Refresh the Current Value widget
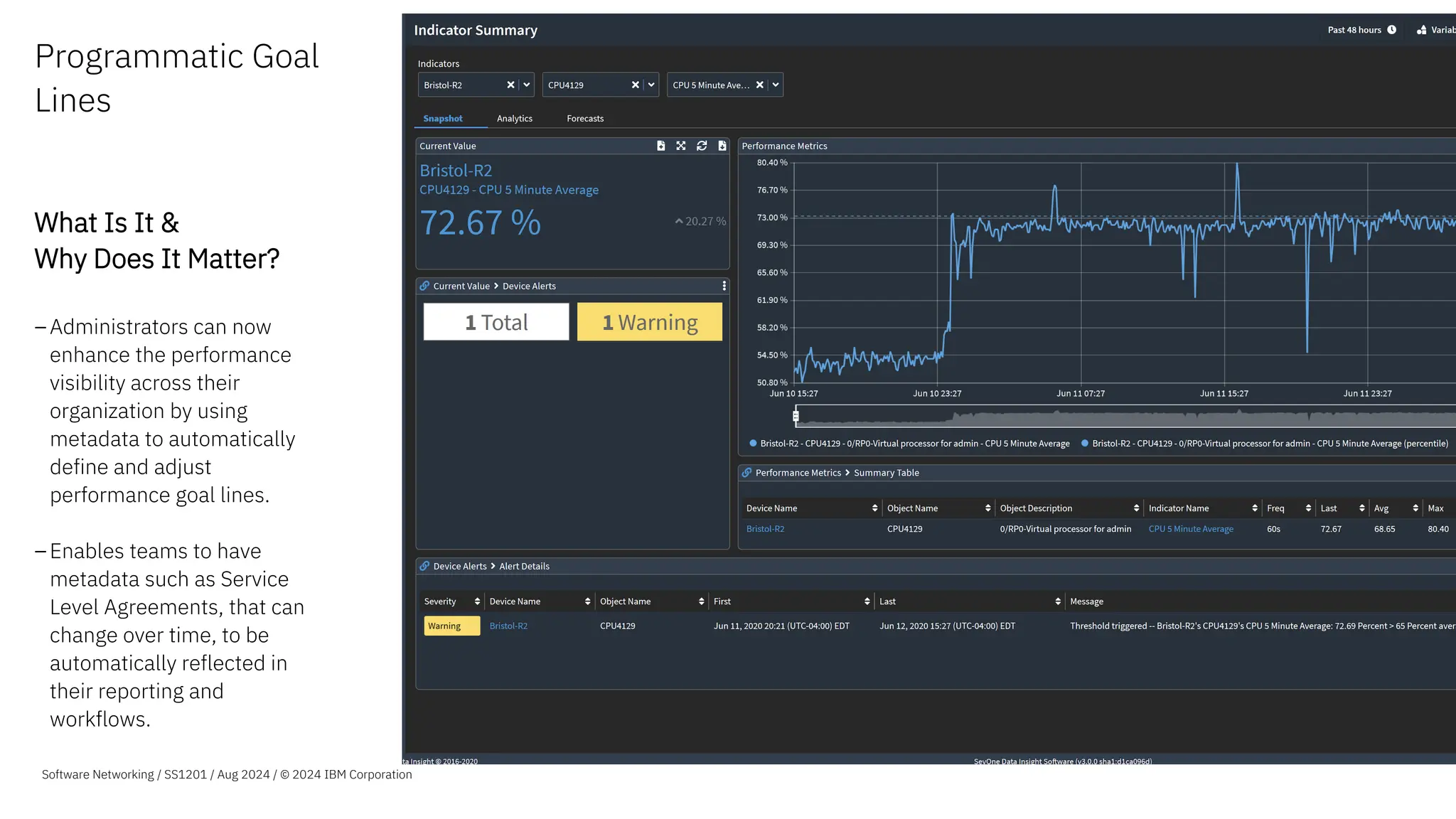Image resolution: width=1456 pixels, height=819 pixels. [x=702, y=146]
